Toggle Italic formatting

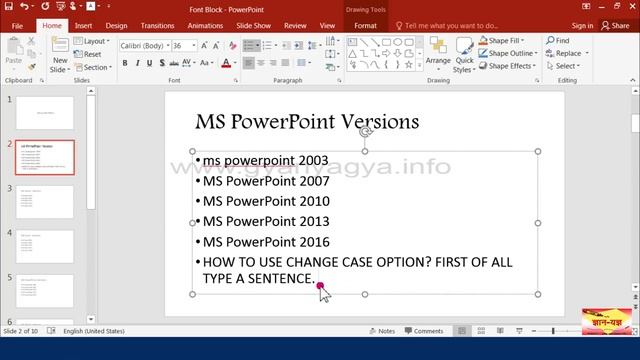pos(138,63)
